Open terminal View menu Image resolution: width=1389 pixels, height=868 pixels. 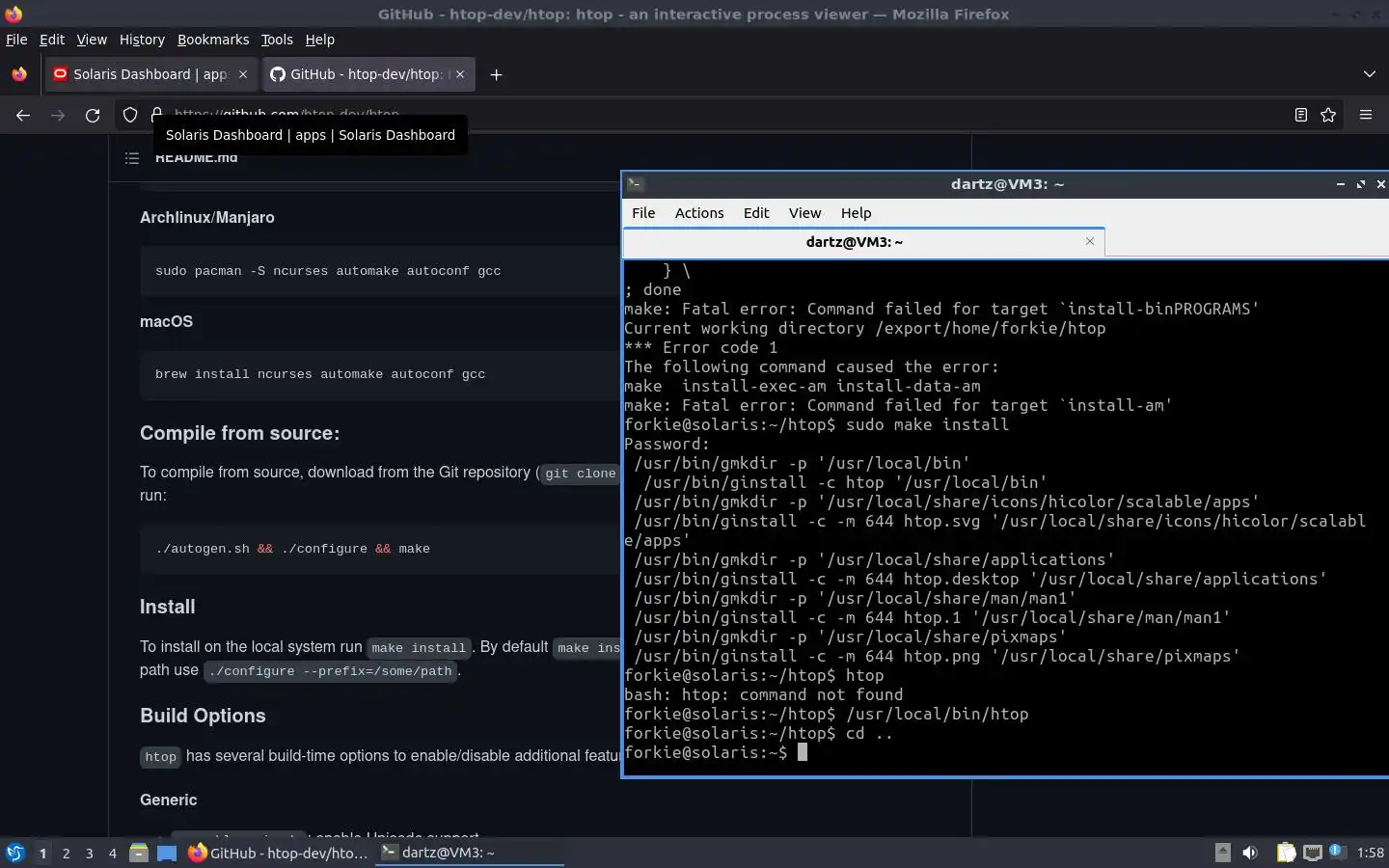[x=804, y=213]
